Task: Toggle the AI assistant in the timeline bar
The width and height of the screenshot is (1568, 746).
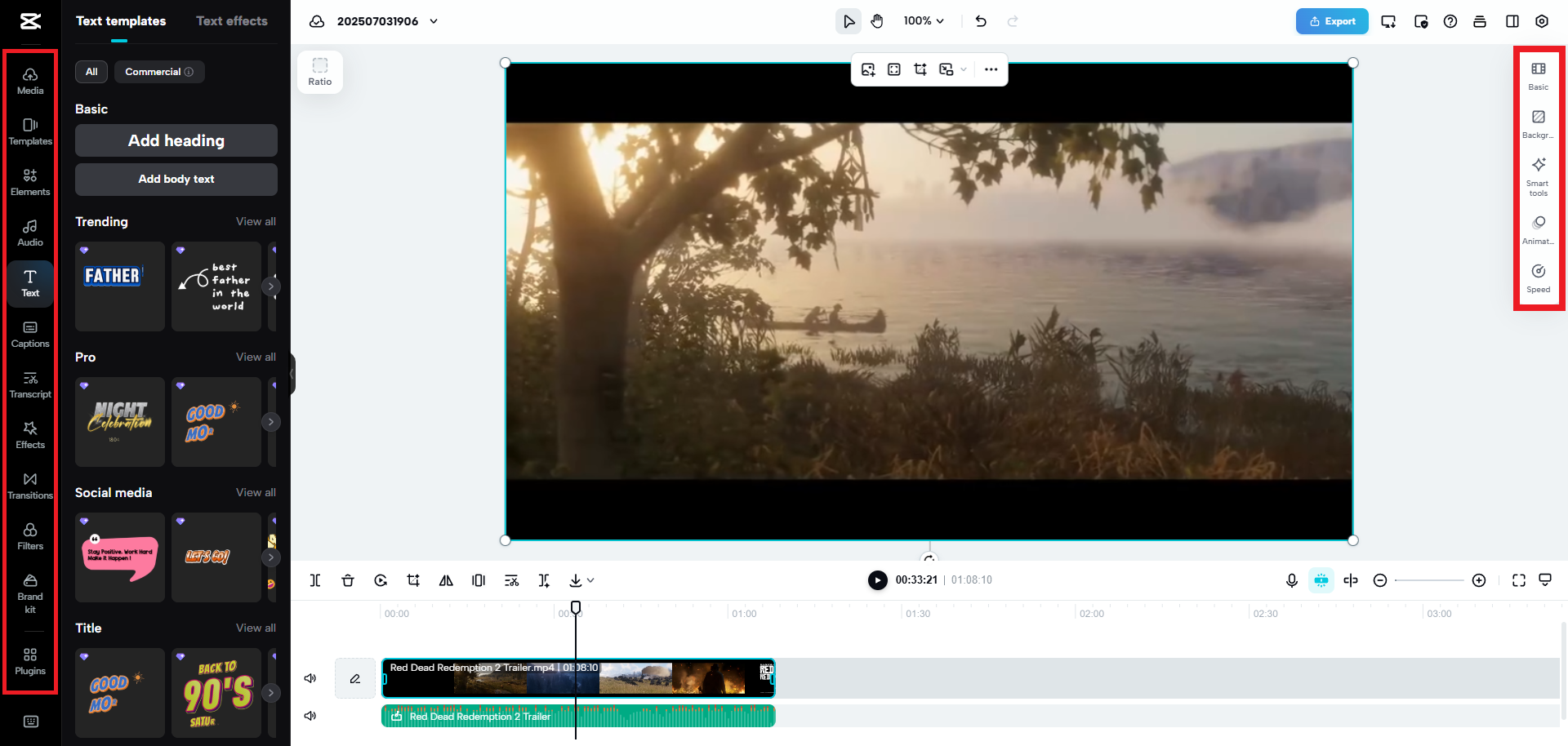Action: click(1321, 580)
